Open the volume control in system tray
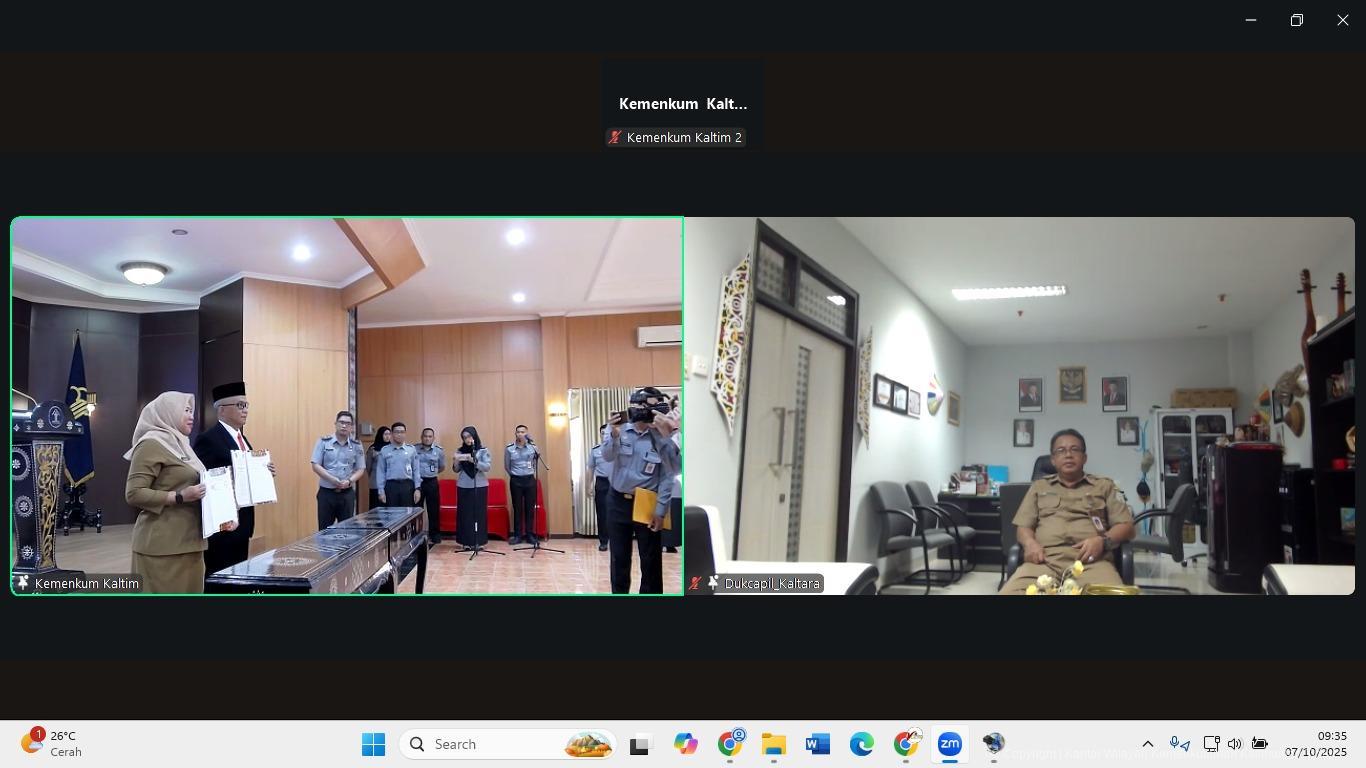The image size is (1366, 768). (1234, 744)
